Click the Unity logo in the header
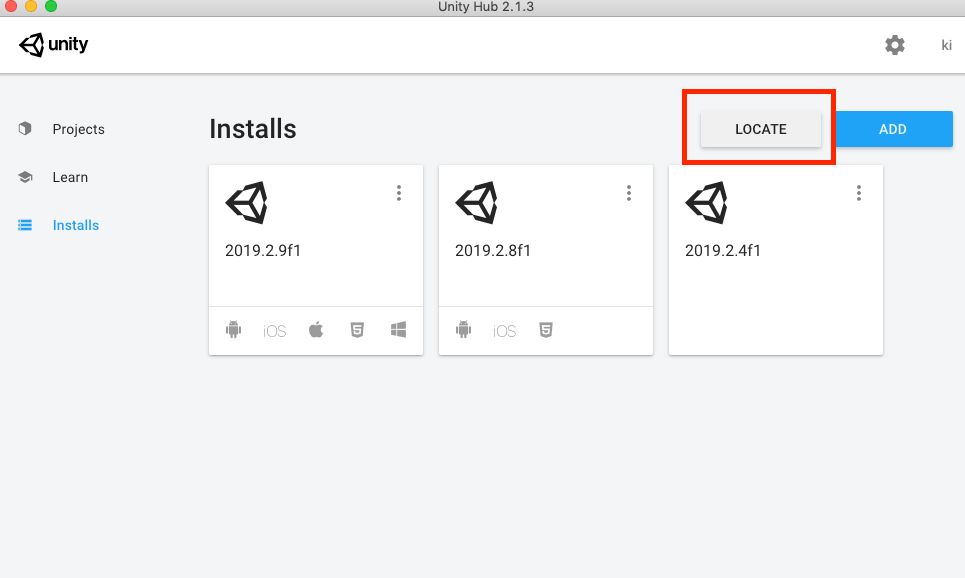965x578 pixels. [x=54, y=44]
